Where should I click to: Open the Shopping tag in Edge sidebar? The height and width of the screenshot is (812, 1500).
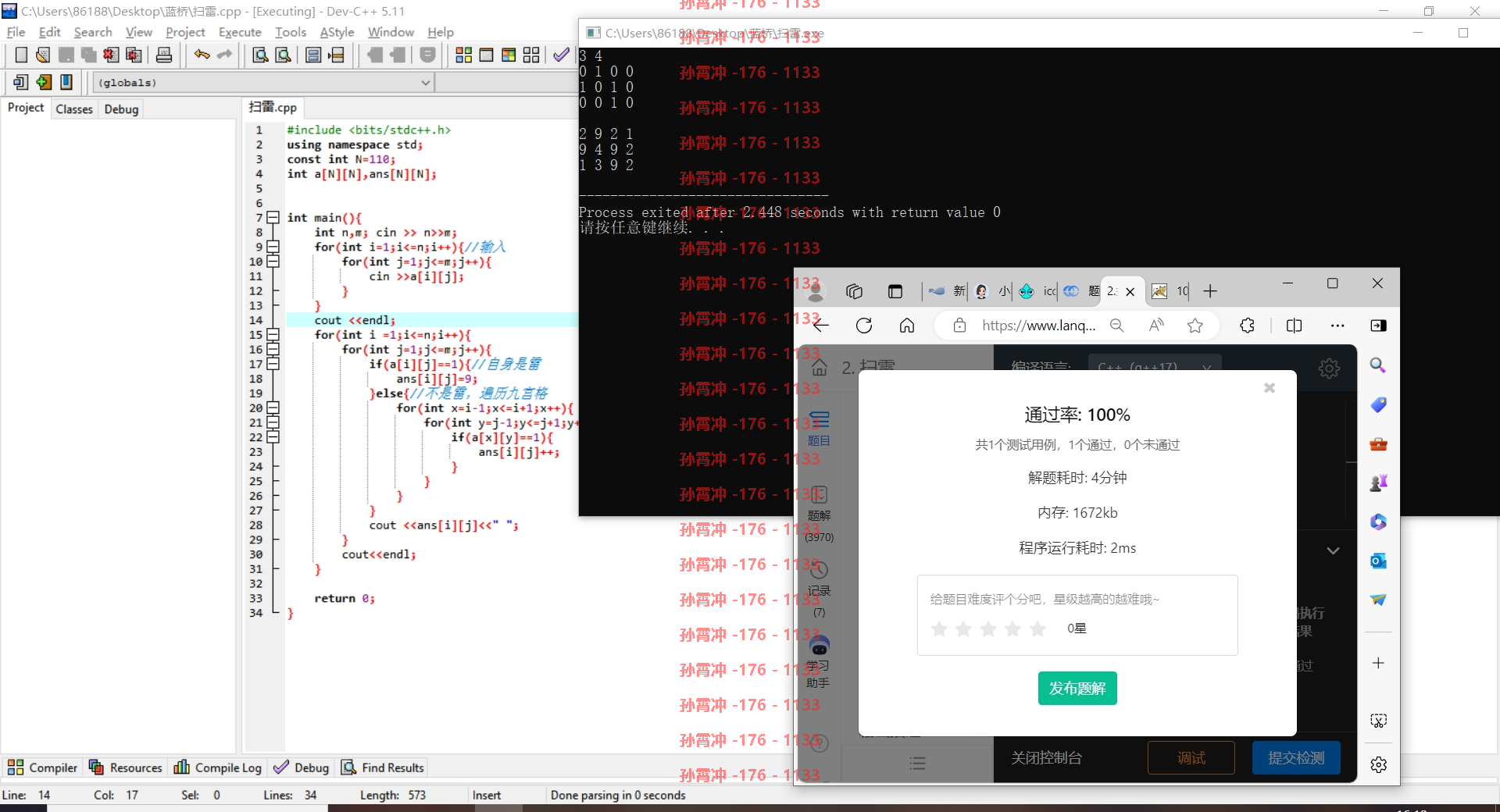[1378, 404]
